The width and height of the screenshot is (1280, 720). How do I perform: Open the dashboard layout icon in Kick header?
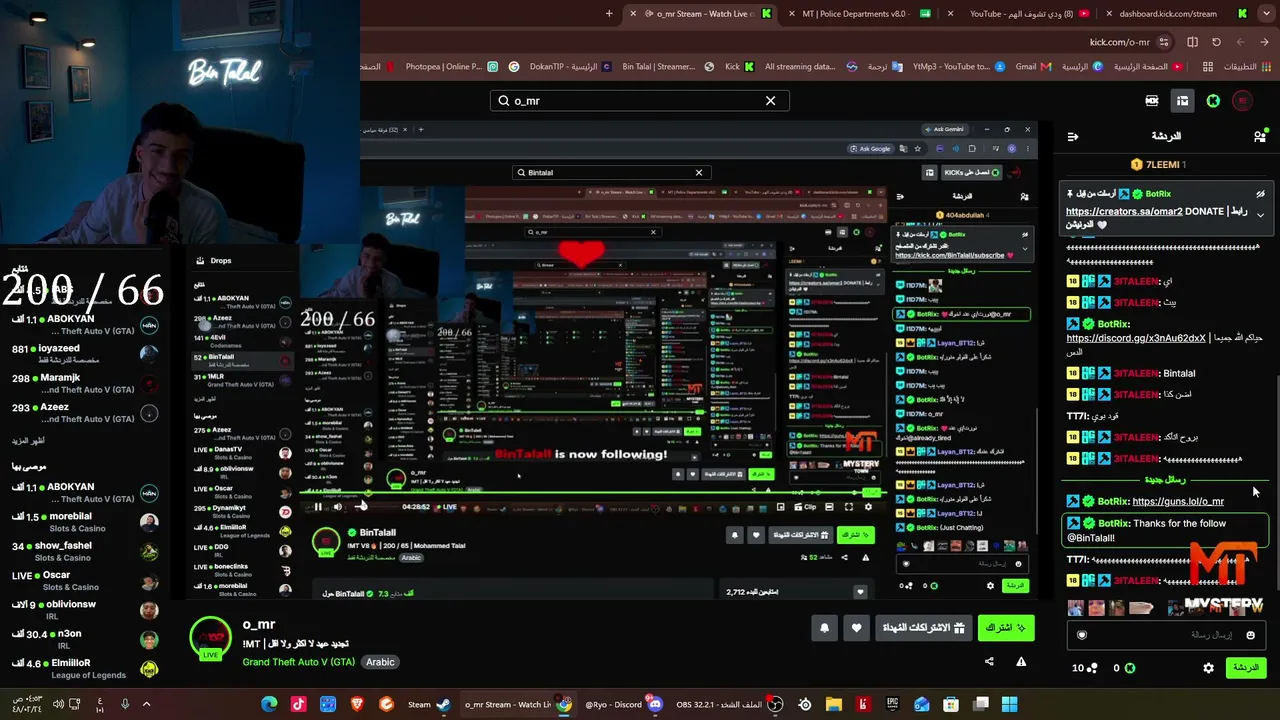[x=1183, y=101]
